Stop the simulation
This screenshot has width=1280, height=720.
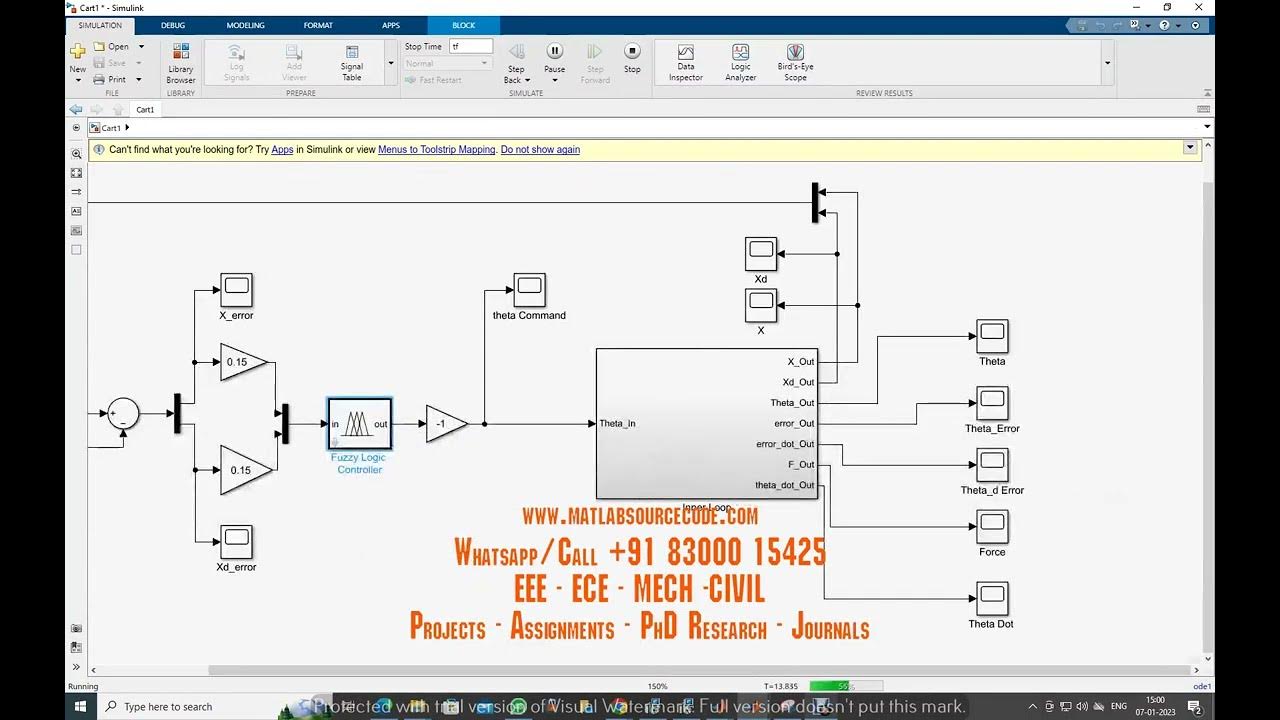[x=632, y=58]
